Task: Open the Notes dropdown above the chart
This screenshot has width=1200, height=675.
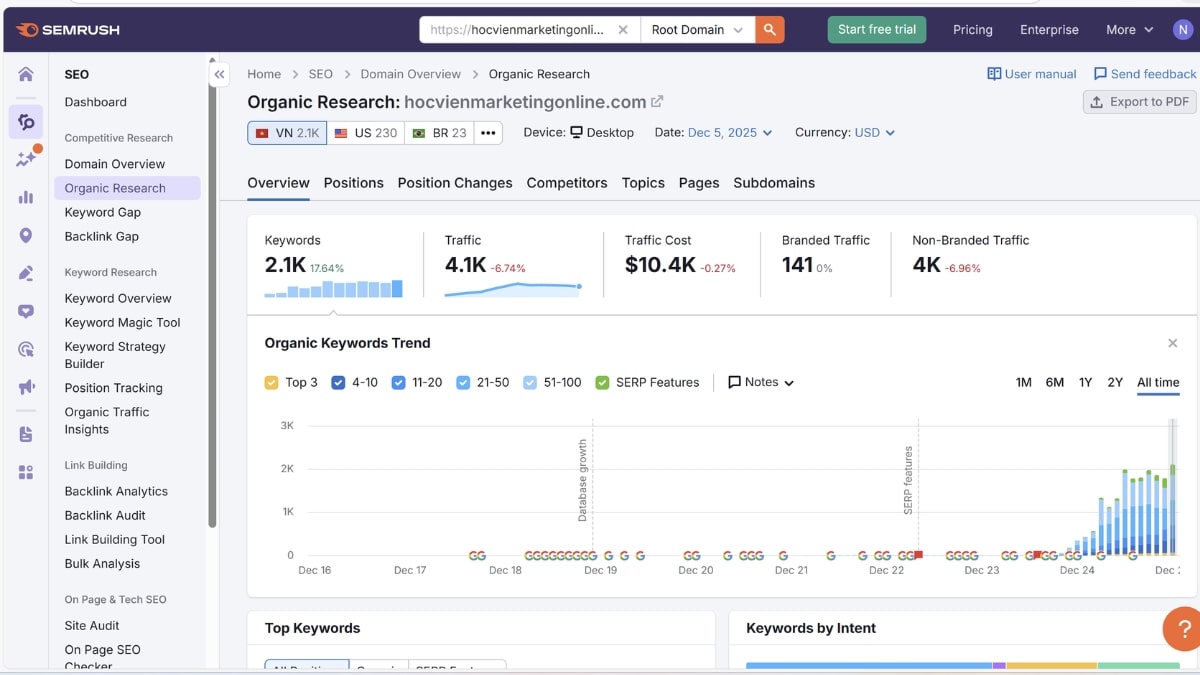Action: pos(762,382)
